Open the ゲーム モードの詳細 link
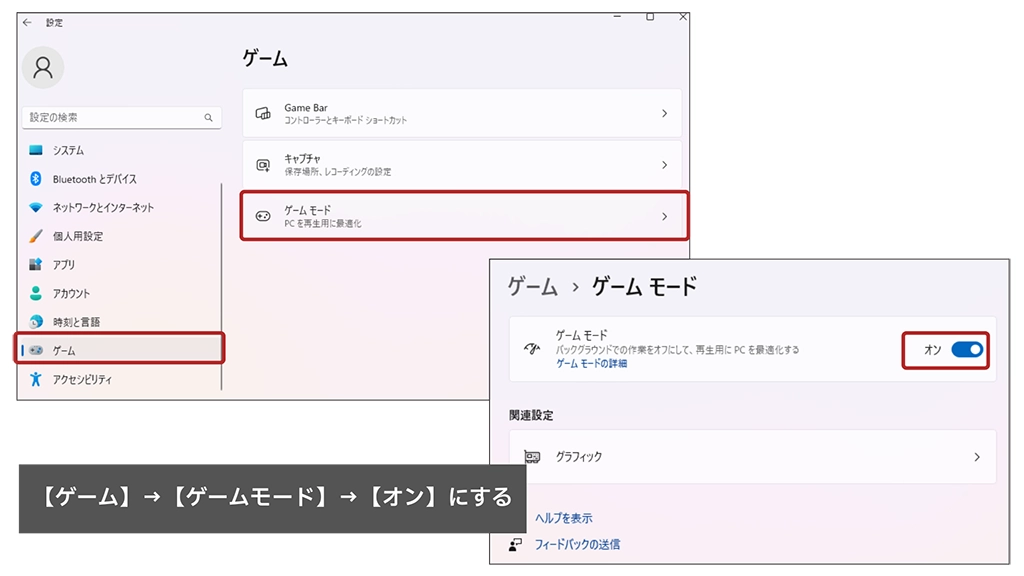The width and height of the screenshot is (1024, 576). [x=591, y=364]
